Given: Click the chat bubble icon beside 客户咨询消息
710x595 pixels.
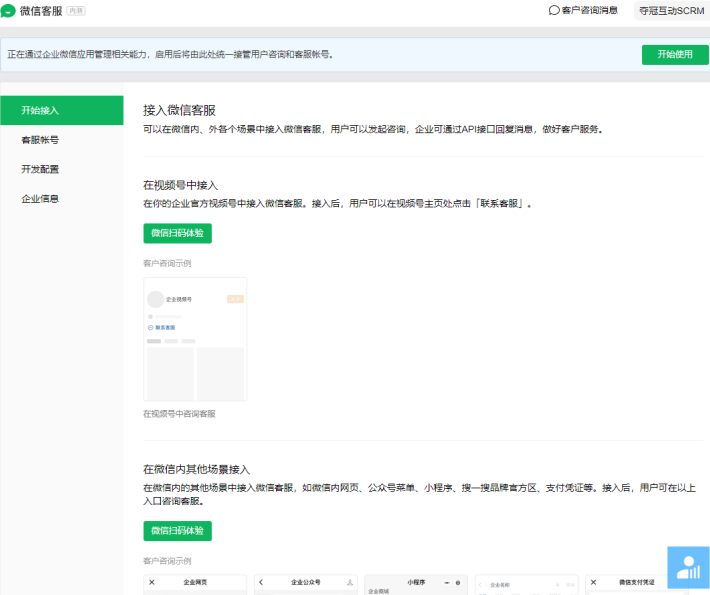Looking at the screenshot, I should 554,10.
